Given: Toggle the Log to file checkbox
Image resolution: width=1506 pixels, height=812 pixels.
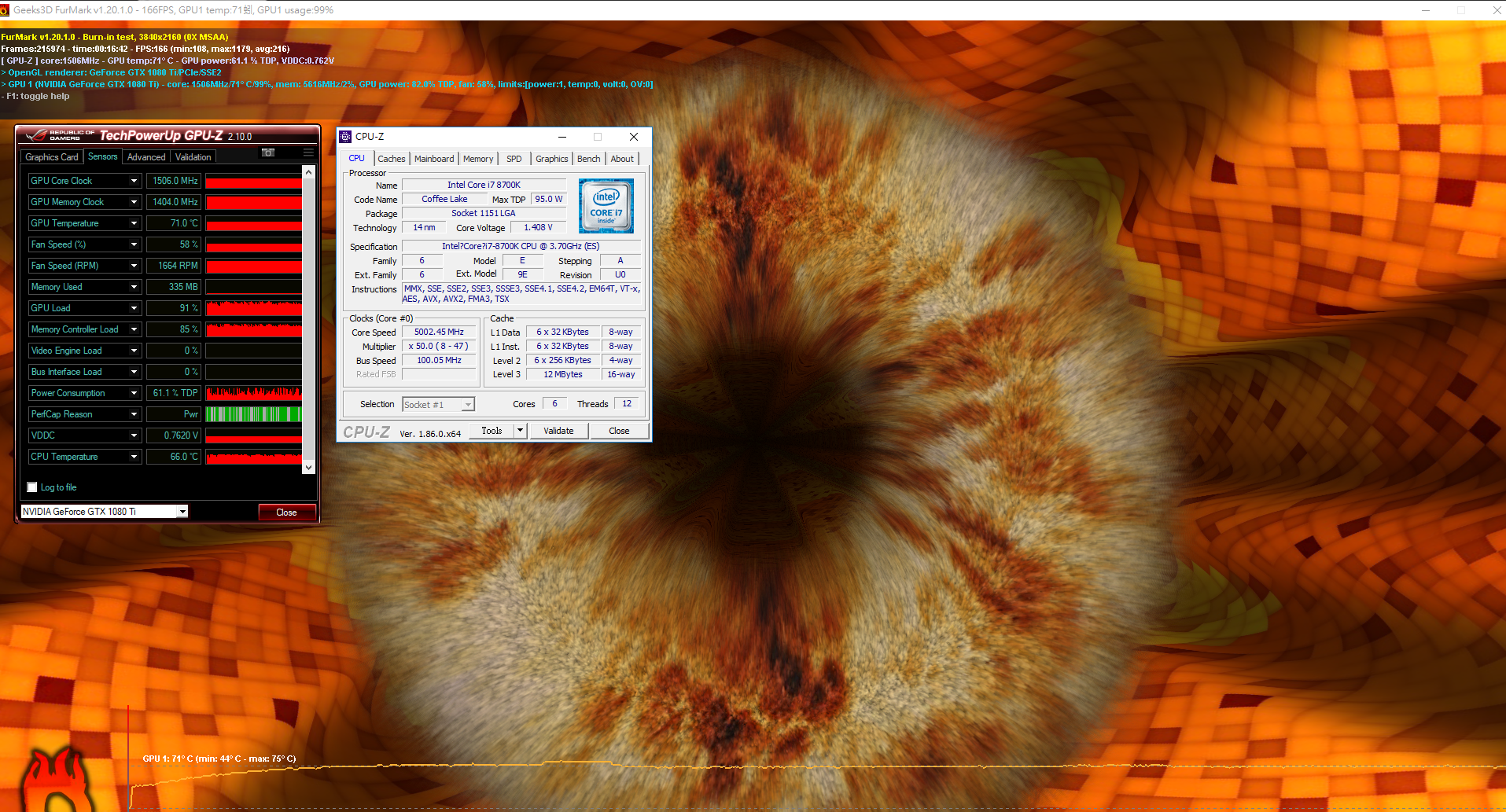Looking at the screenshot, I should [32, 487].
